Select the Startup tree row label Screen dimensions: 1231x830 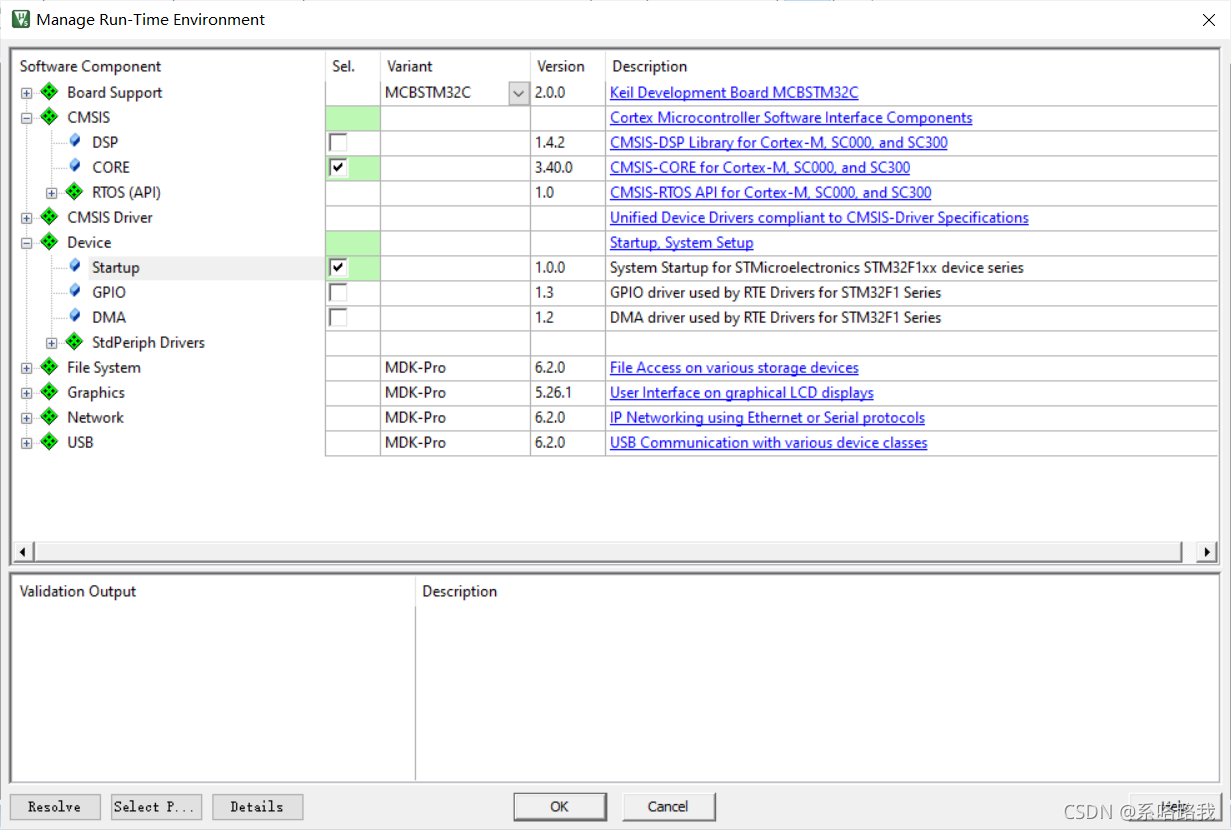pyautogui.click(x=115, y=267)
